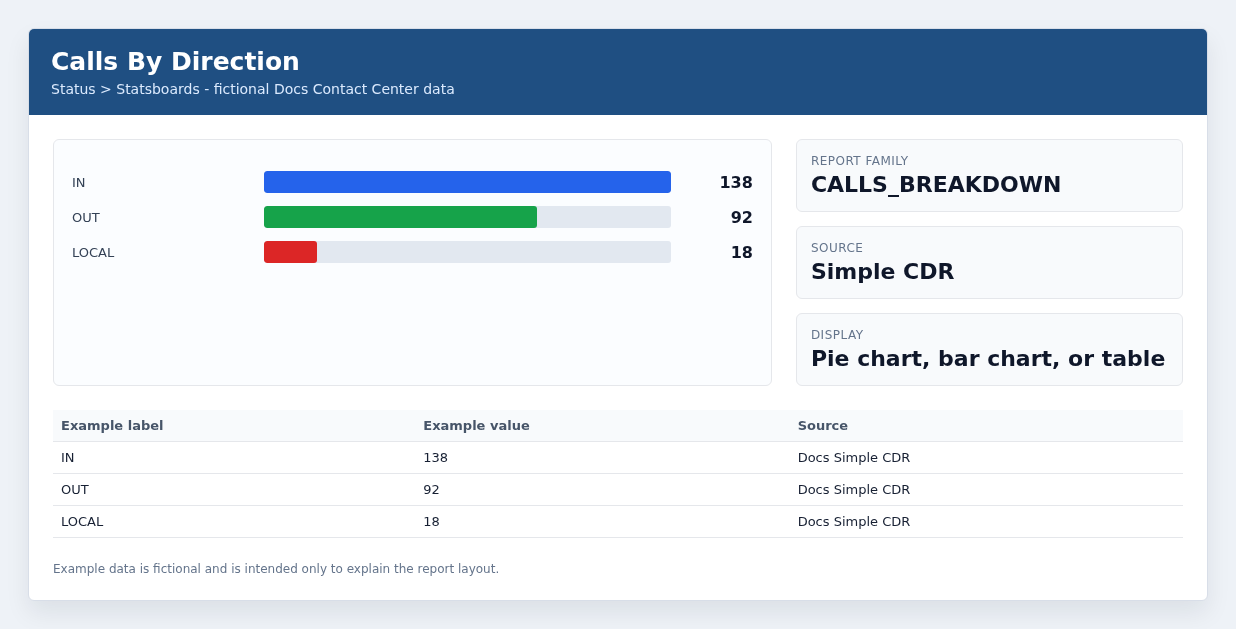Image resolution: width=1236 pixels, height=629 pixels.
Task: Click the LOCAL label in the bar chart
Action: pos(93,252)
